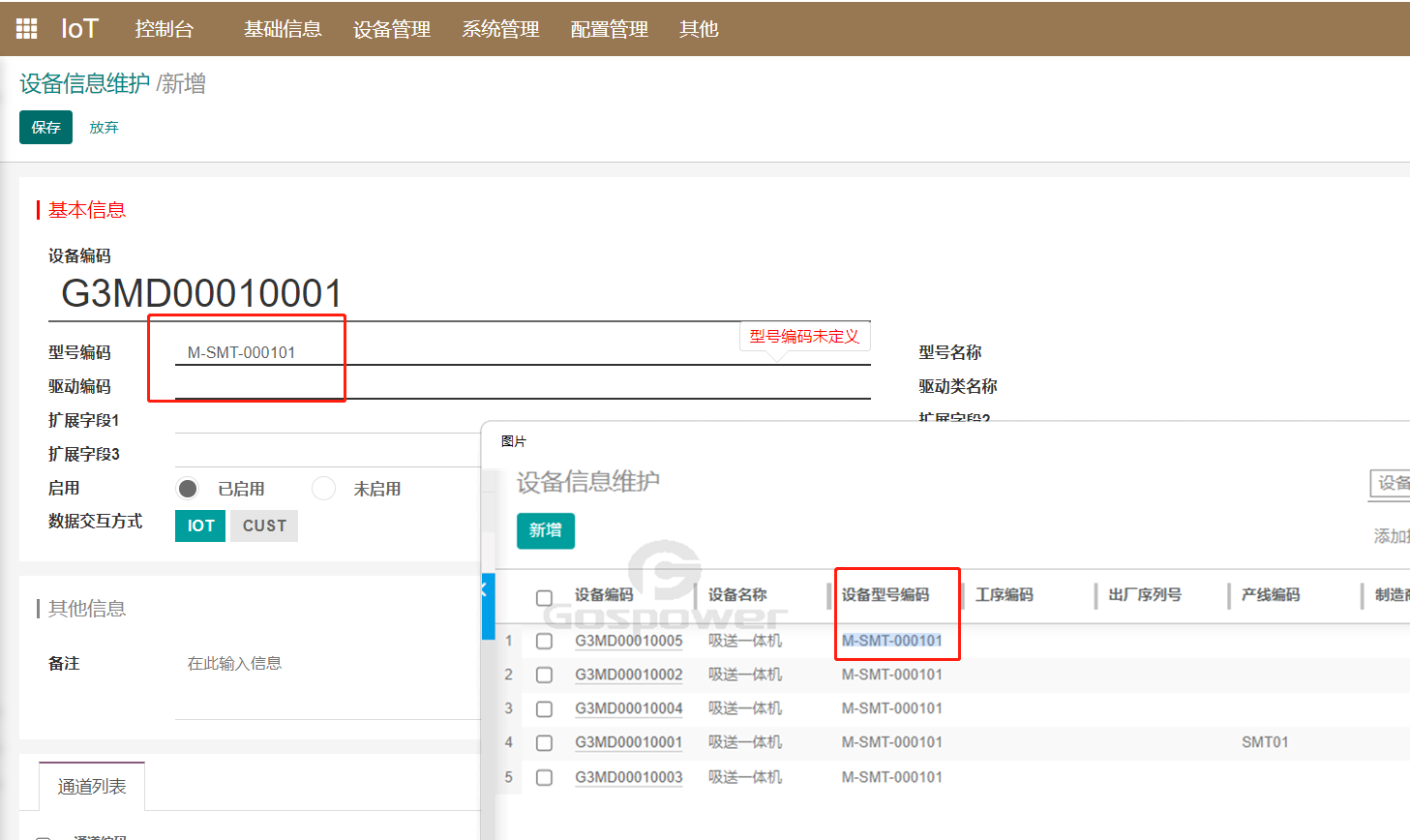
Task: Sort by 设备型号编码 column header
Action: click(x=885, y=594)
